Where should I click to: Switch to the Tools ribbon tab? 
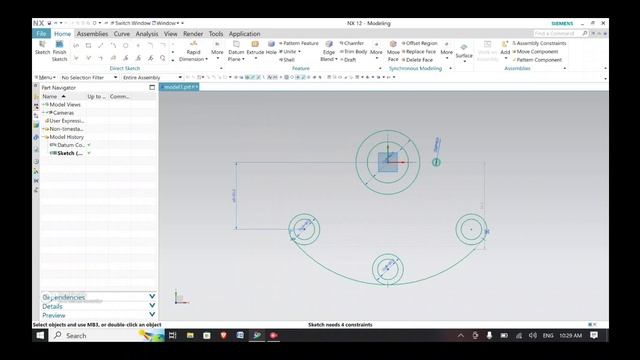coord(216,34)
